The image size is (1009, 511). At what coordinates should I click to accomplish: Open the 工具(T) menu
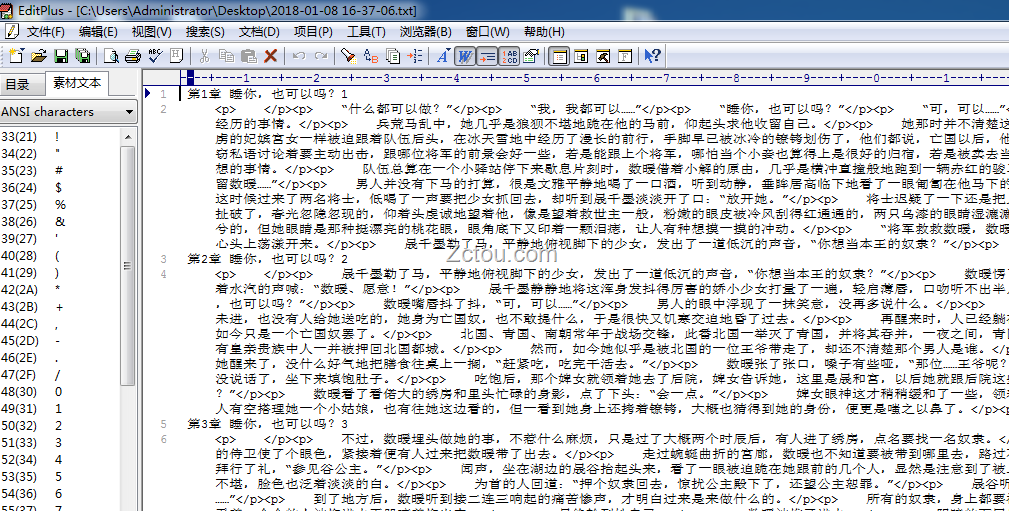pos(366,32)
